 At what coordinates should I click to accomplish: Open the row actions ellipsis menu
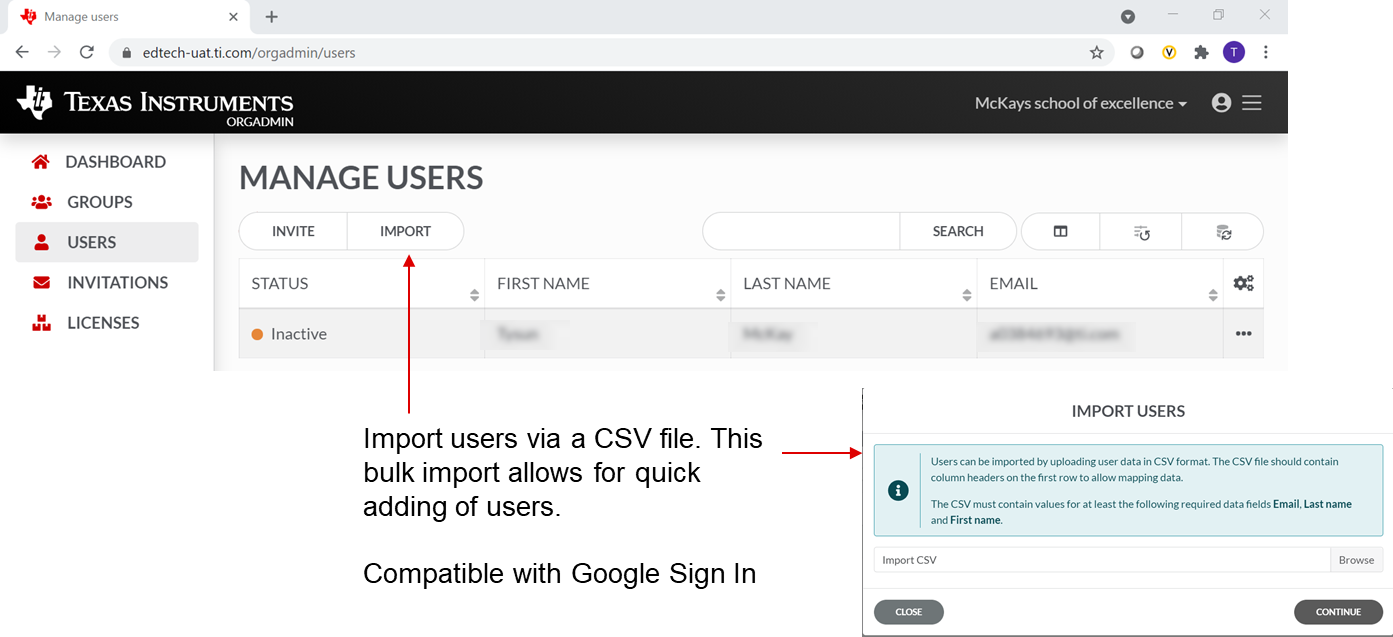1243,334
